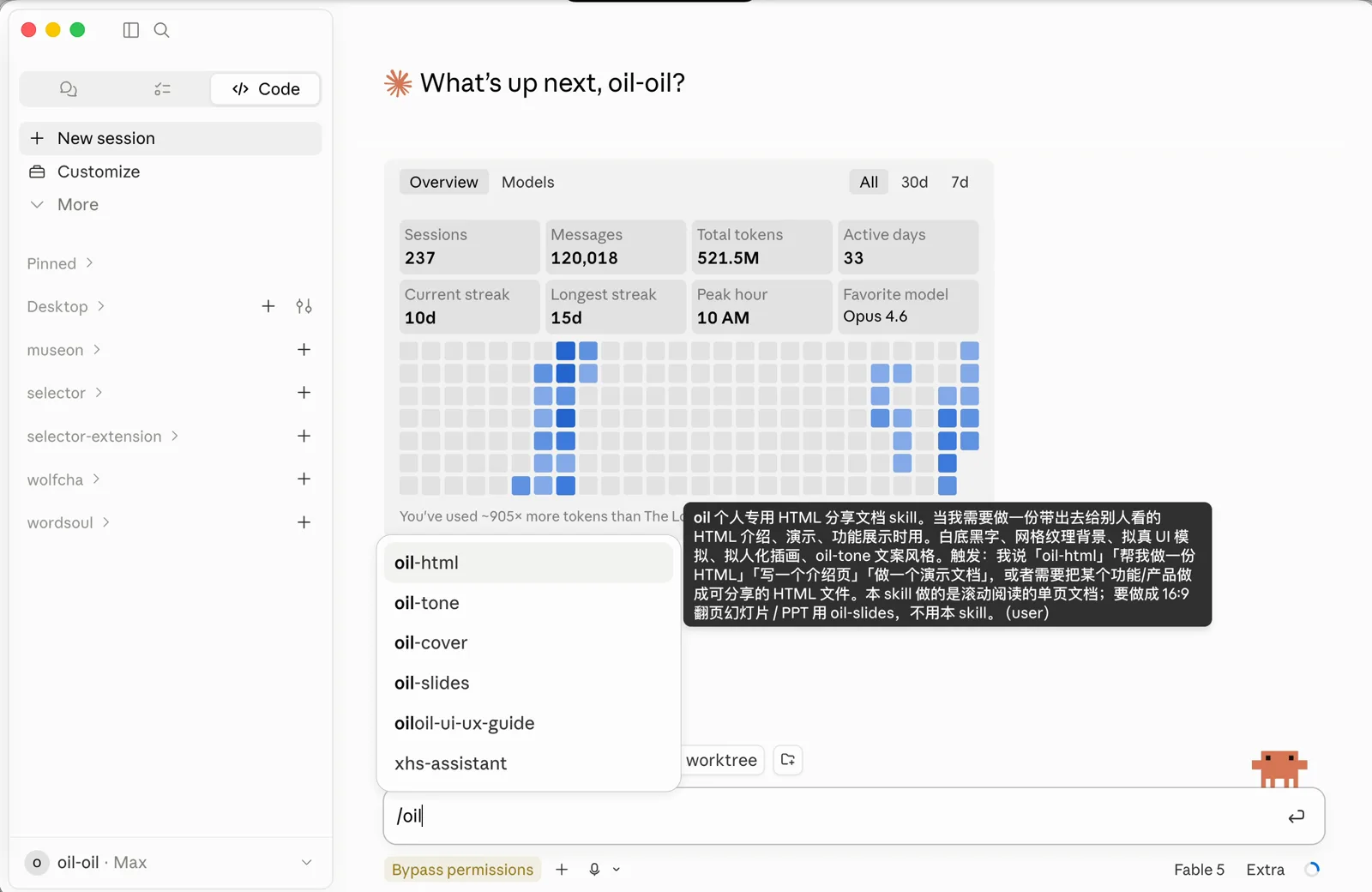Click the Longest streak 15d card
Image resolution: width=1372 pixels, height=892 pixels.
(x=616, y=306)
